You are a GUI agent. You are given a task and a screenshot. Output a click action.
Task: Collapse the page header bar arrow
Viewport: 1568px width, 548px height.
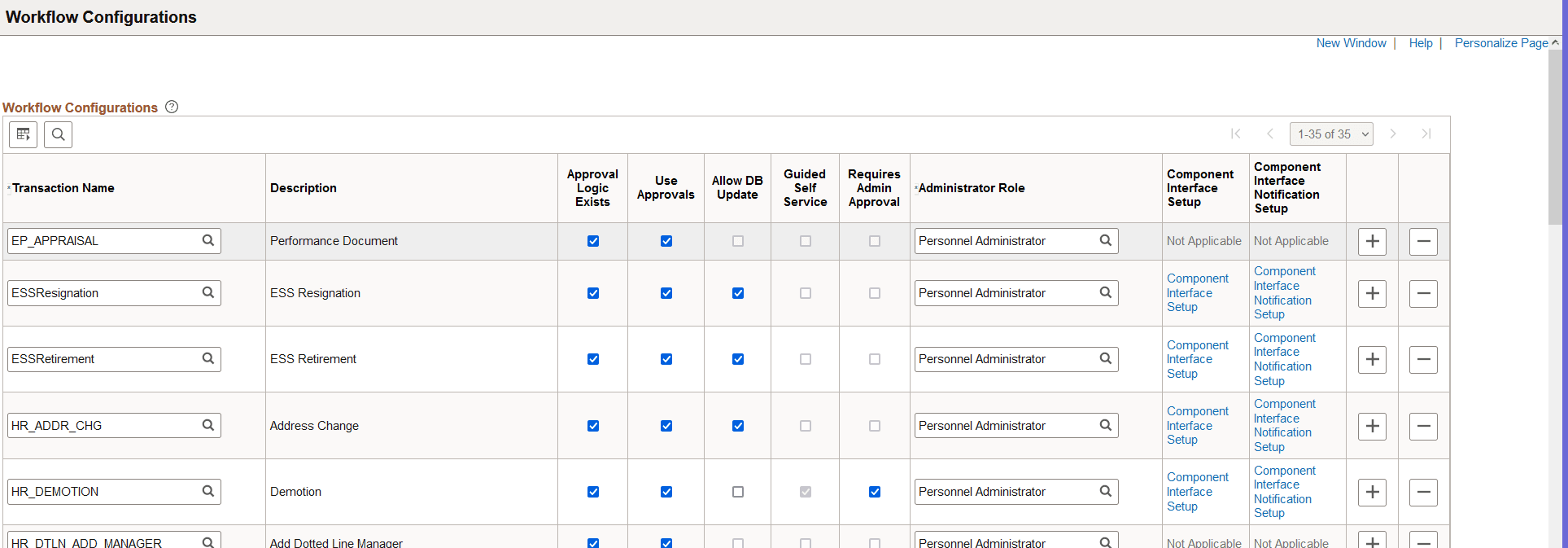coord(1555,42)
